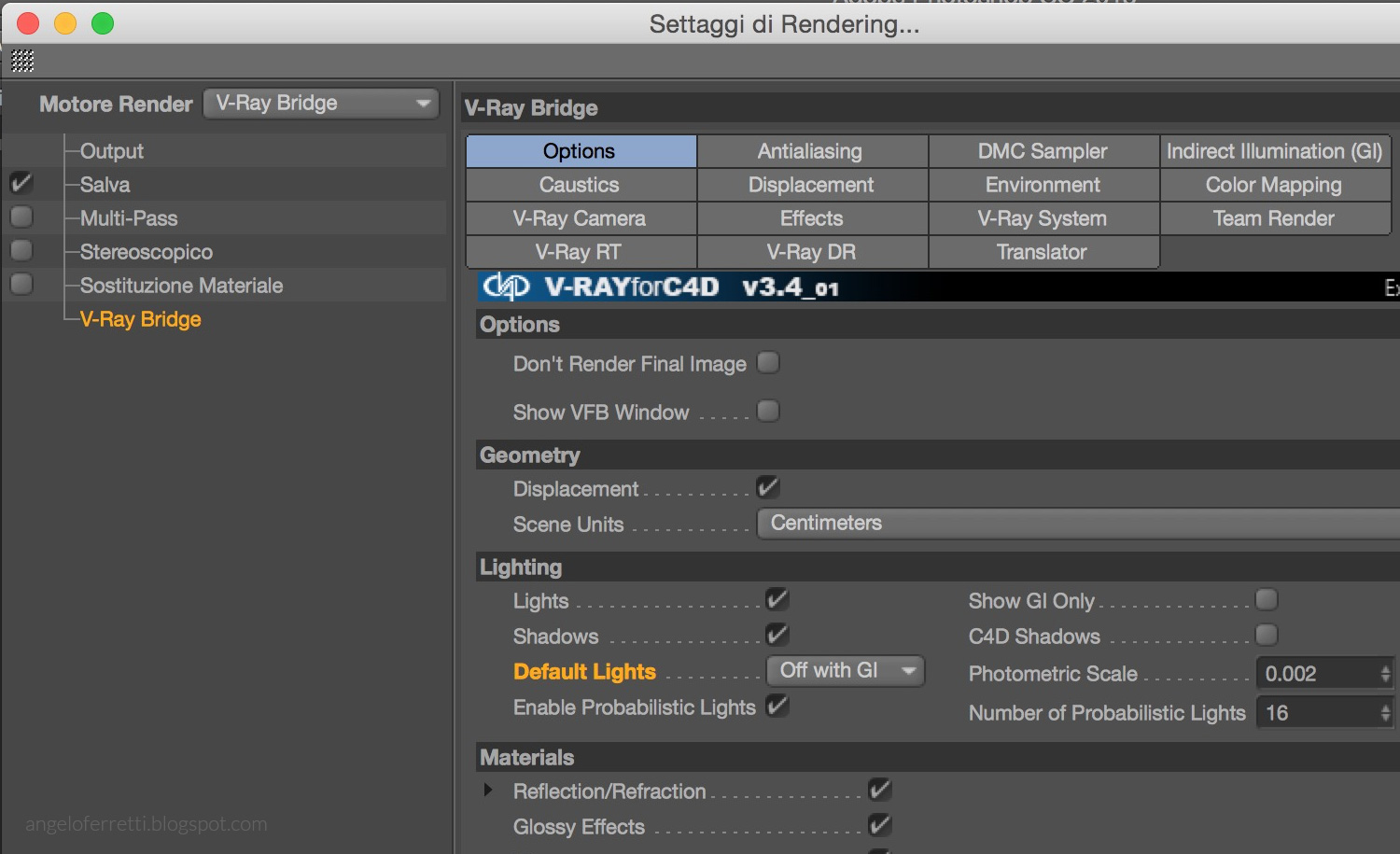Toggle Show VFB Window checkbox
1400x854 pixels.
(x=768, y=411)
